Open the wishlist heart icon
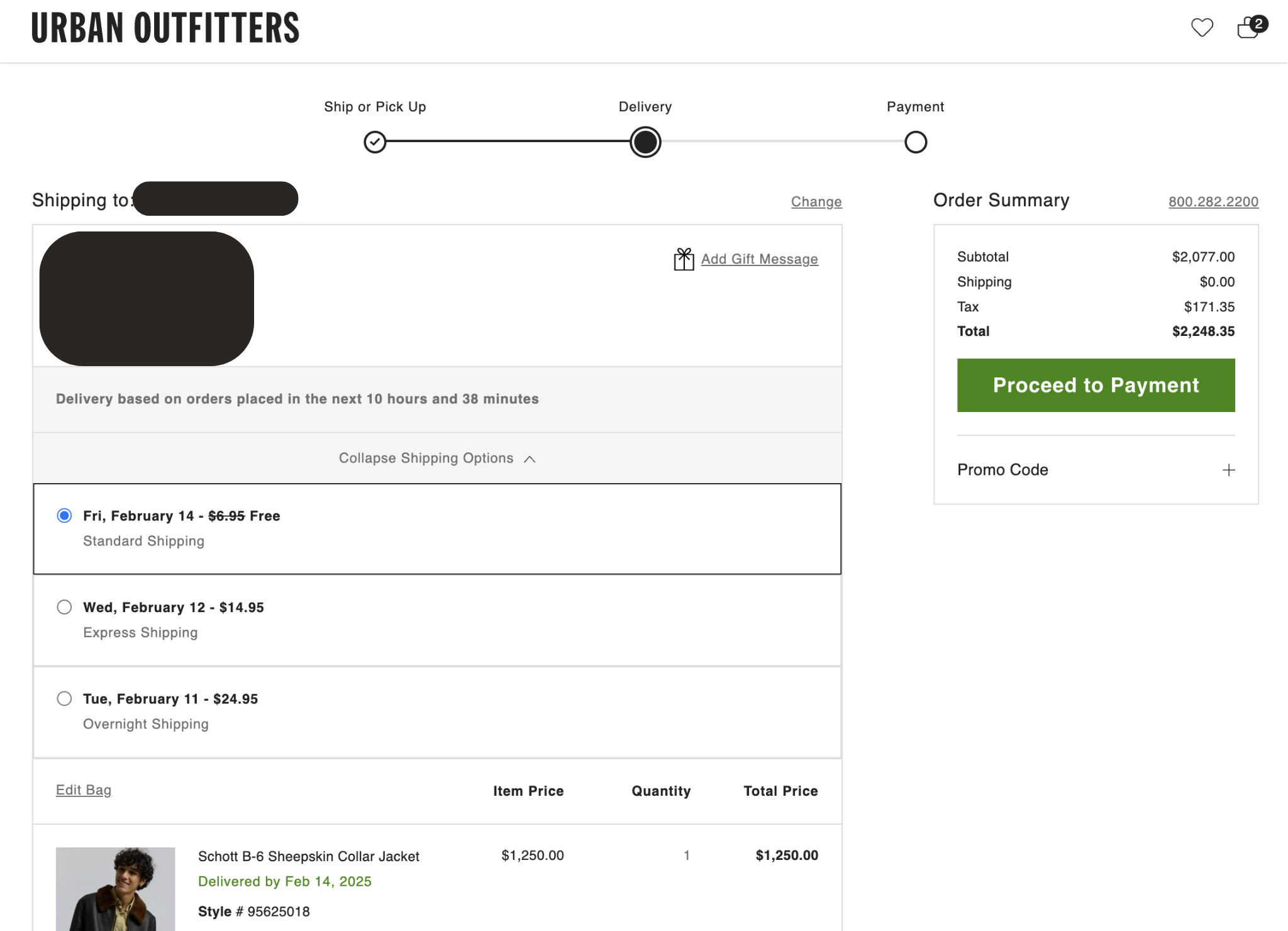This screenshot has height=931, width=1288. pyautogui.click(x=1201, y=28)
